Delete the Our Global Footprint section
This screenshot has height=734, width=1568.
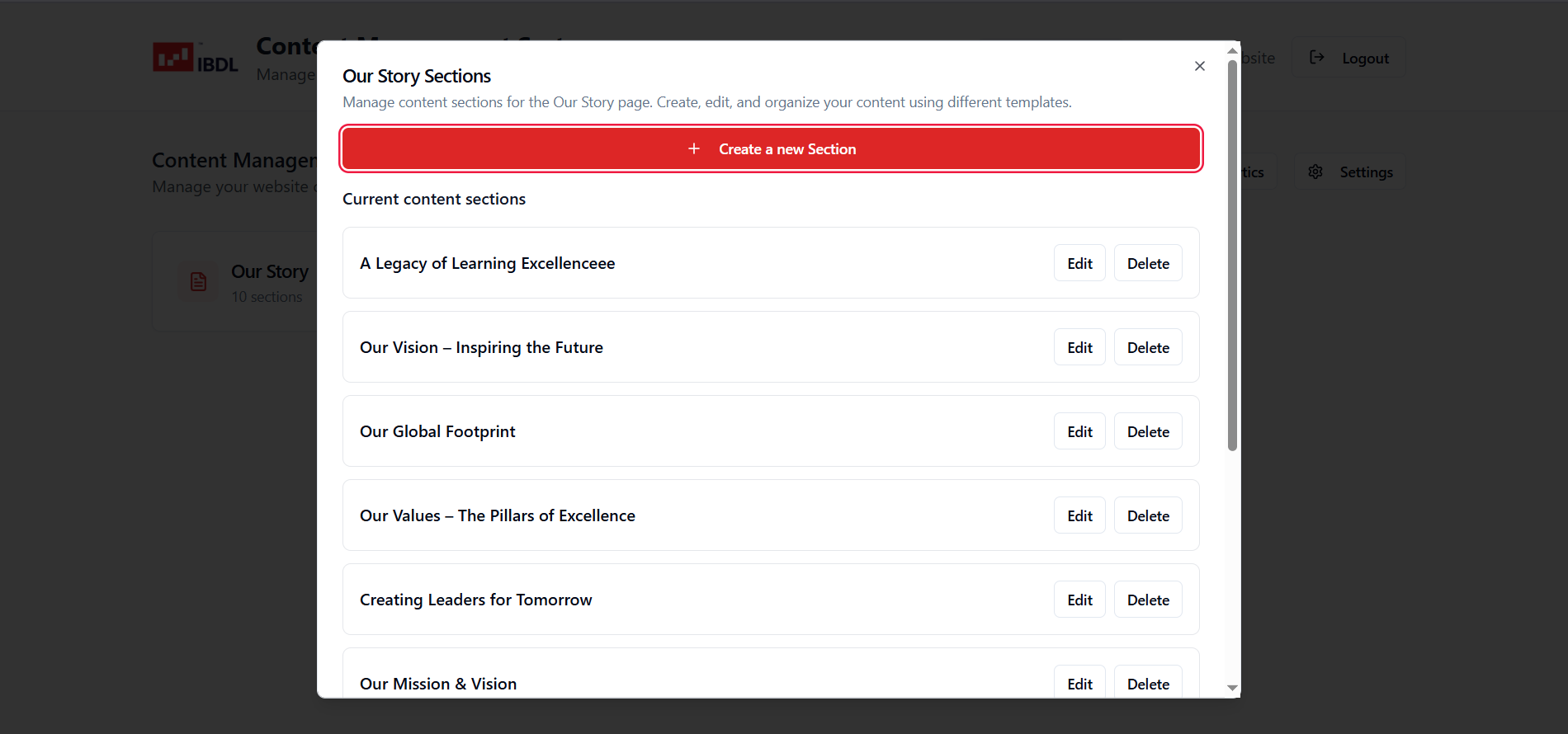(x=1148, y=431)
